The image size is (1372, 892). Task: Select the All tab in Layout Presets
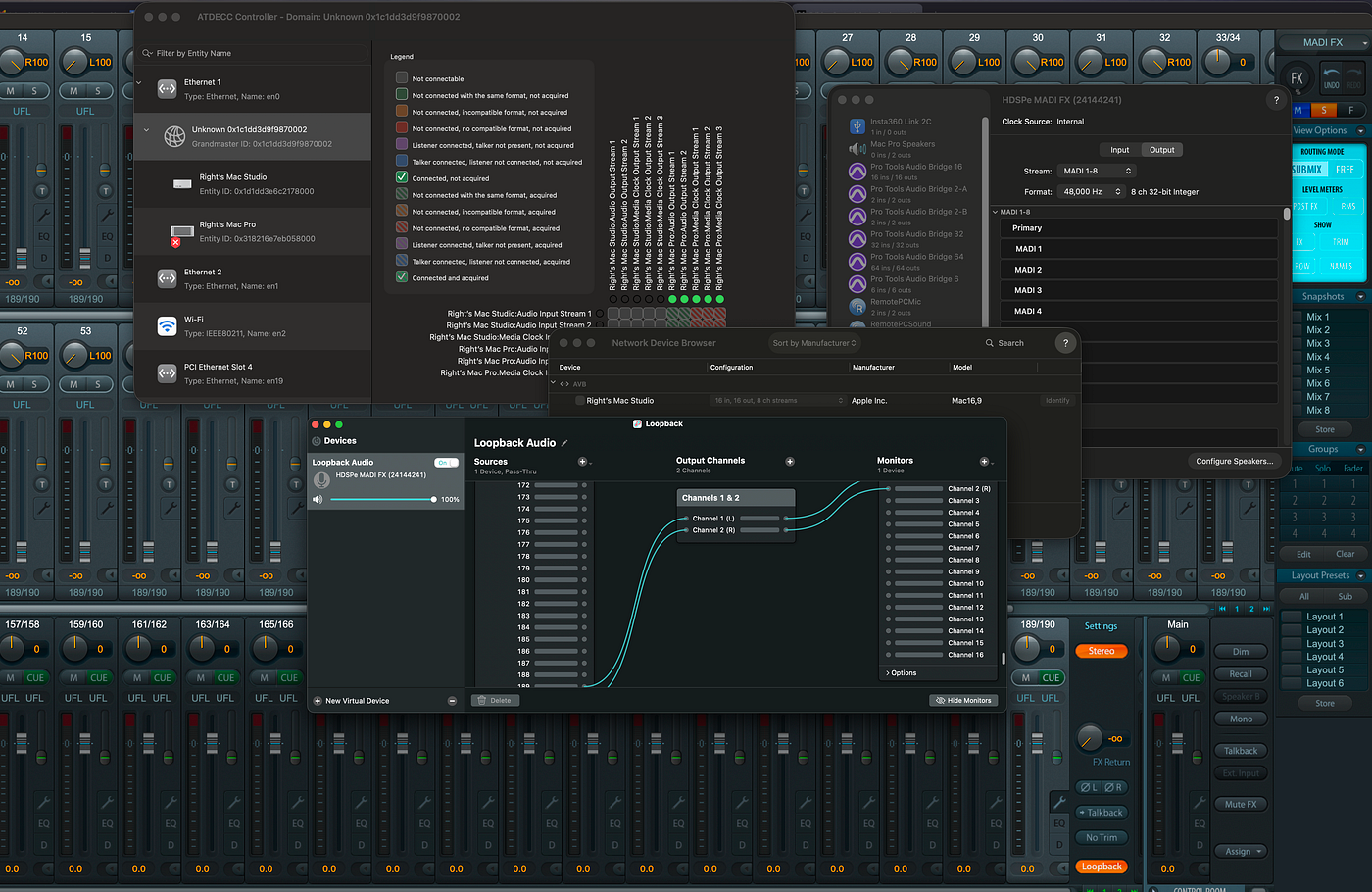pos(1304,596)
